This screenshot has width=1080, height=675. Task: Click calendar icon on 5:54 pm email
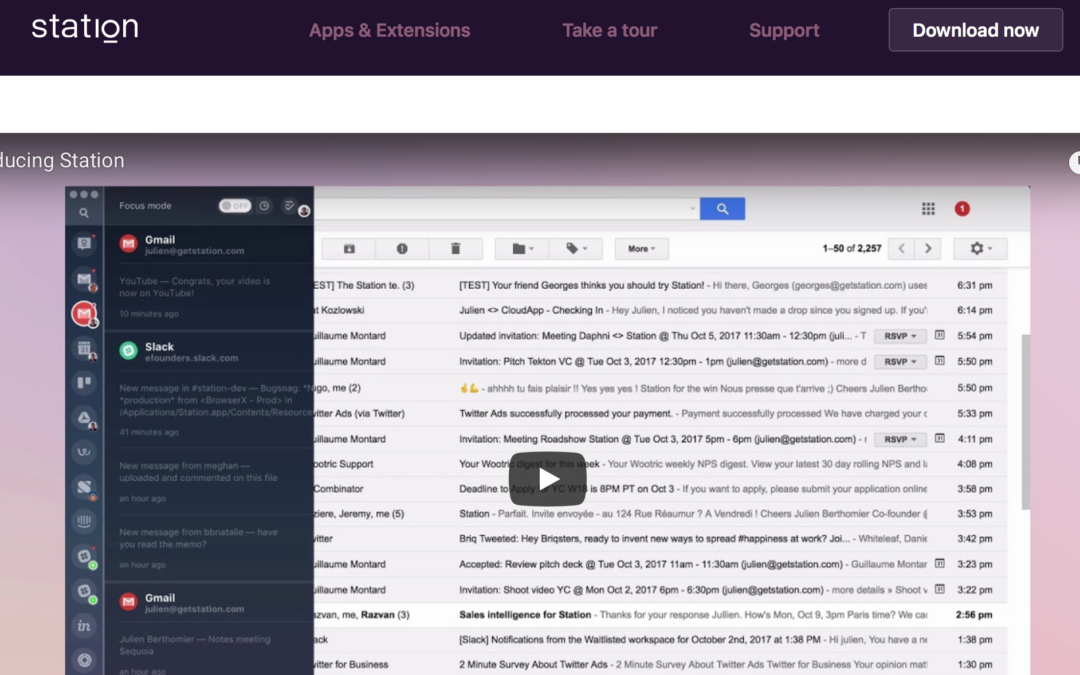[939, 335]
